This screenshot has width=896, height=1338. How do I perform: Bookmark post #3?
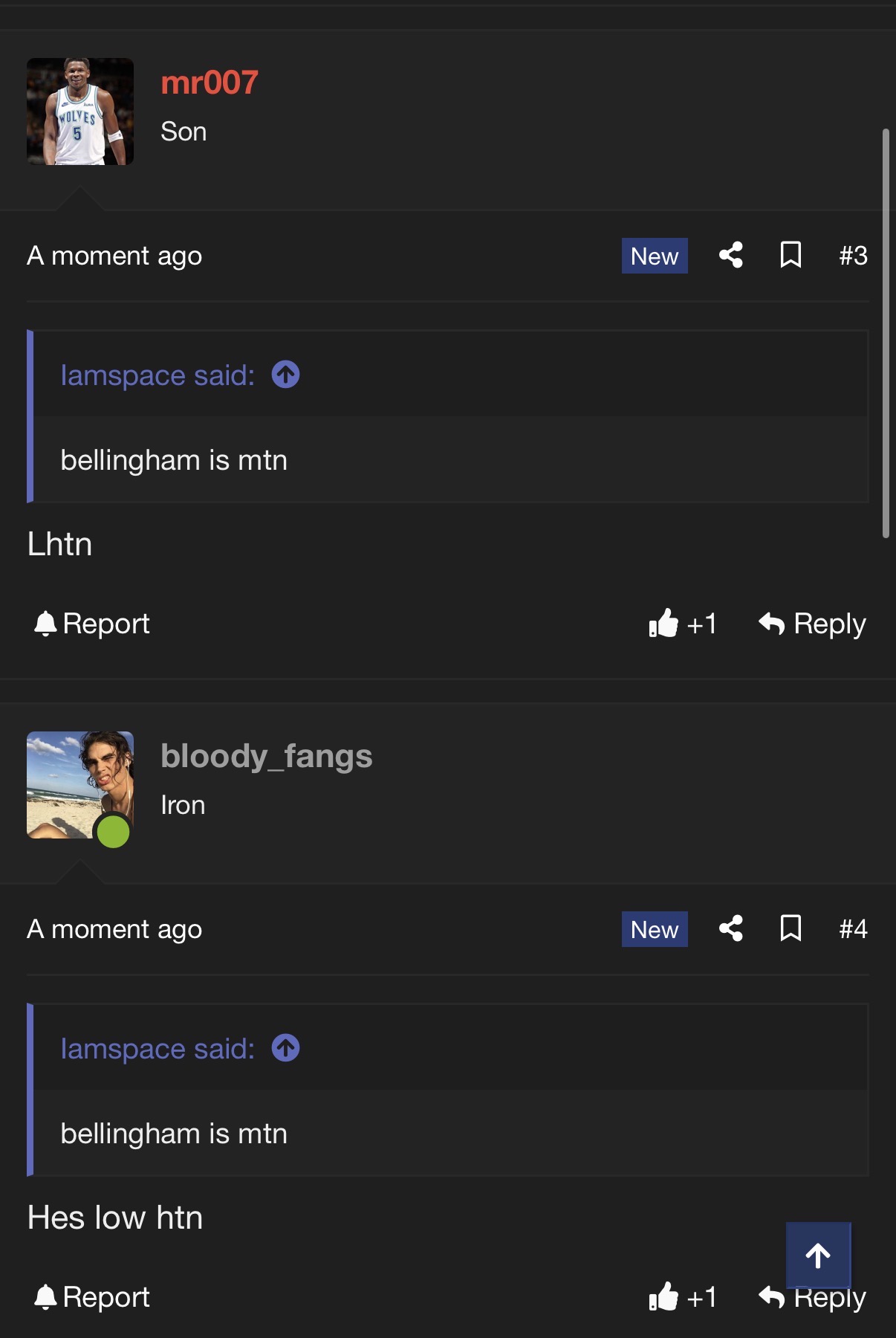791,255
